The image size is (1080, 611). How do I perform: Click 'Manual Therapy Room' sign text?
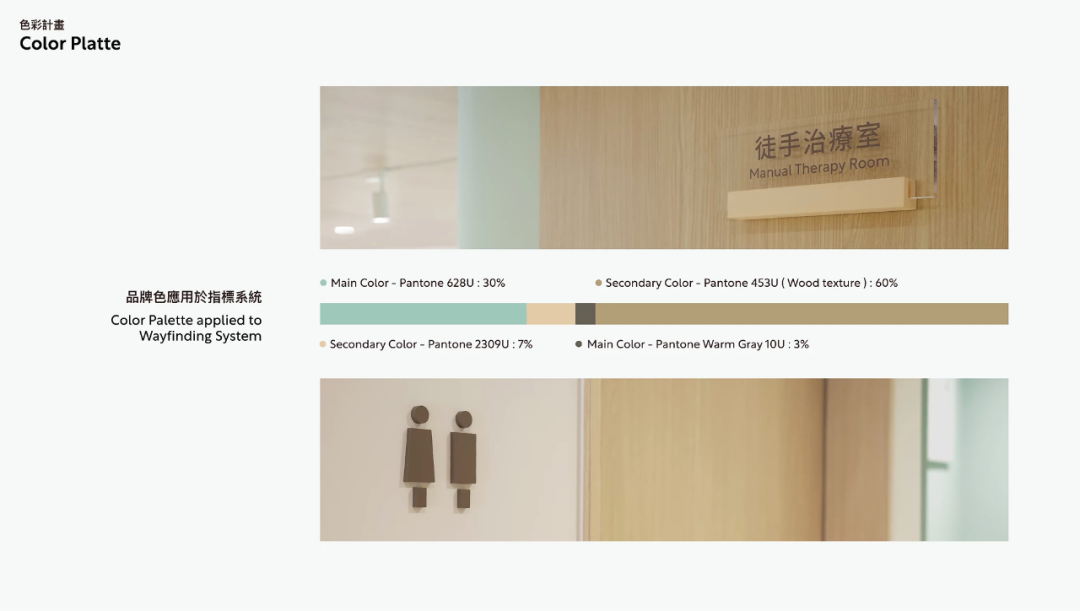[819, 167]
